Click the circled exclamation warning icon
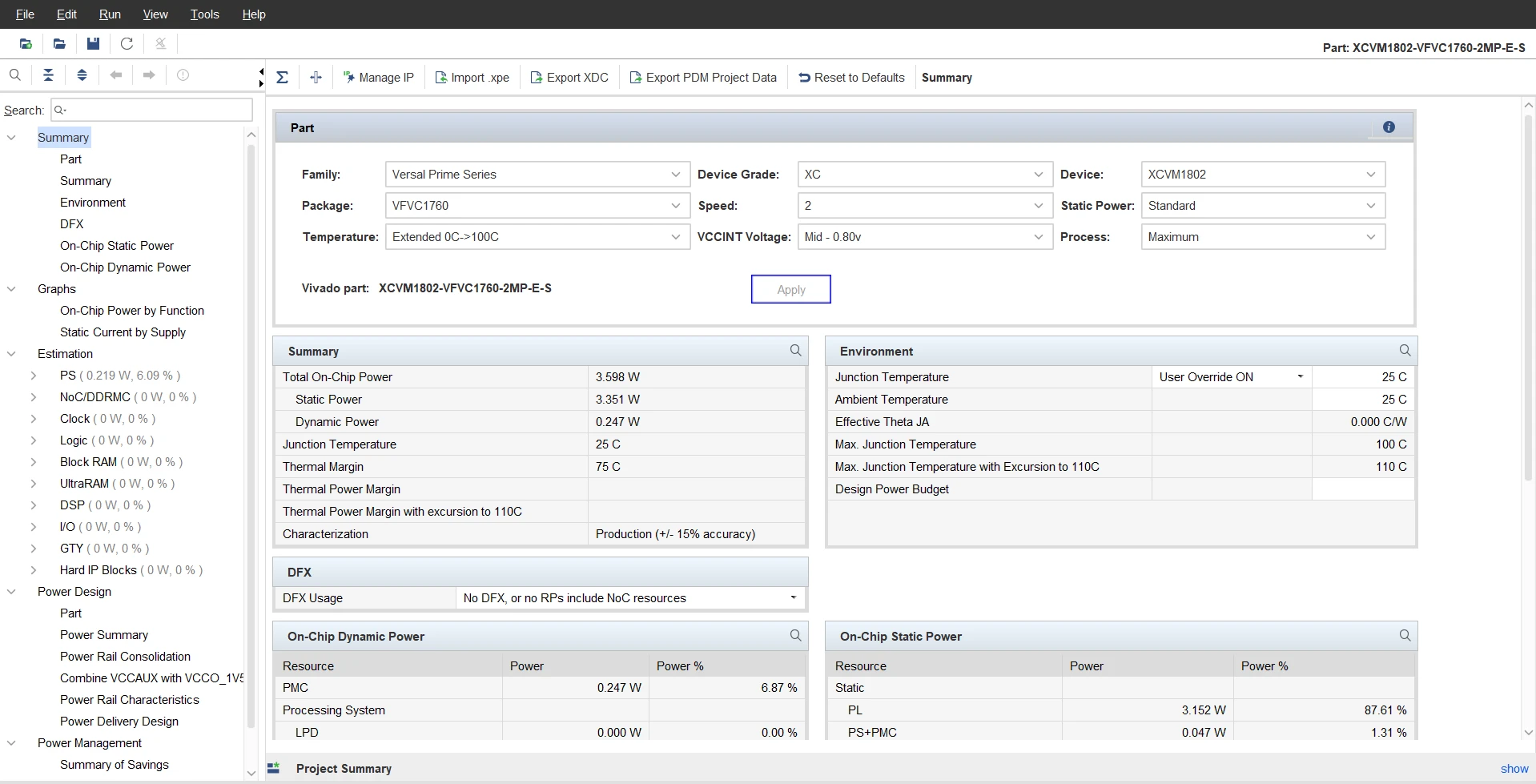1536x784 pixels. point(183,75)
